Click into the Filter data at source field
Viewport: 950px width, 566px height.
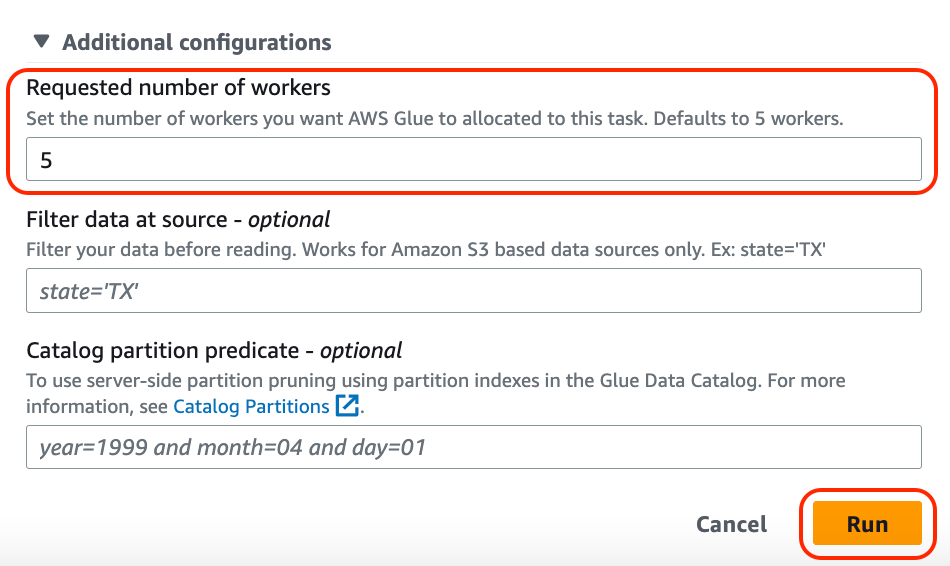(473, 291)
